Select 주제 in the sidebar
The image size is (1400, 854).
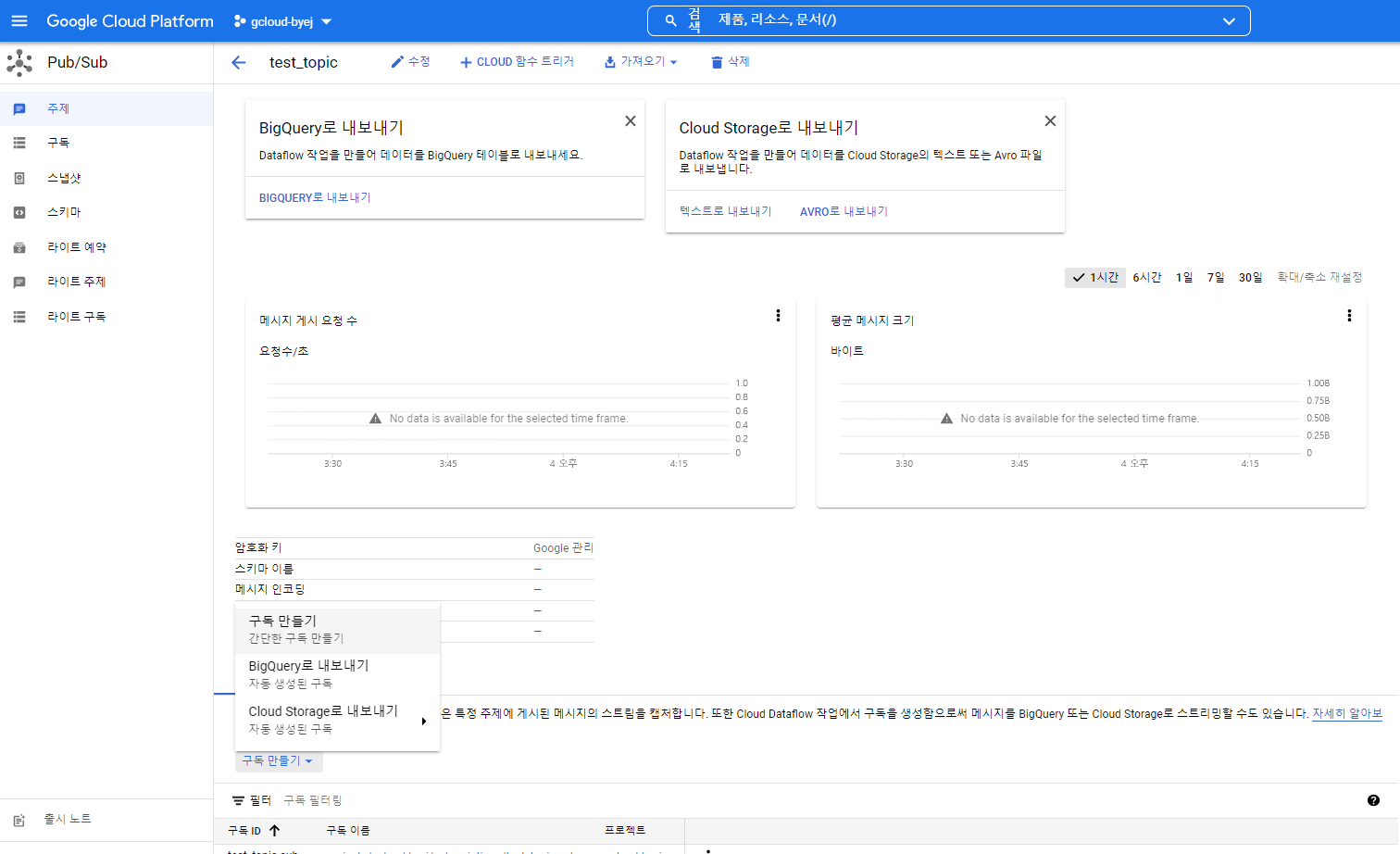(106, 108)
